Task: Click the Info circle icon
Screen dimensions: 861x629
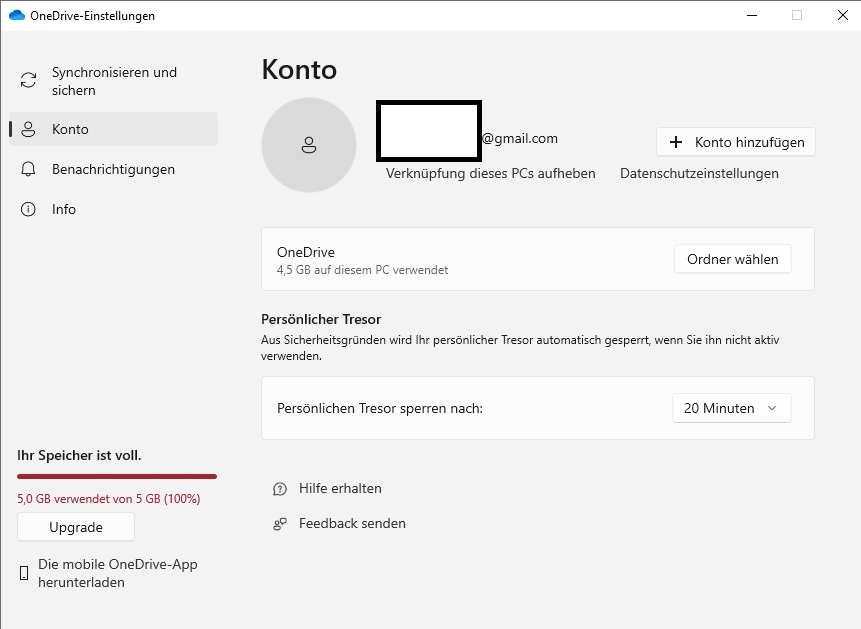Action: coord(28,209)
